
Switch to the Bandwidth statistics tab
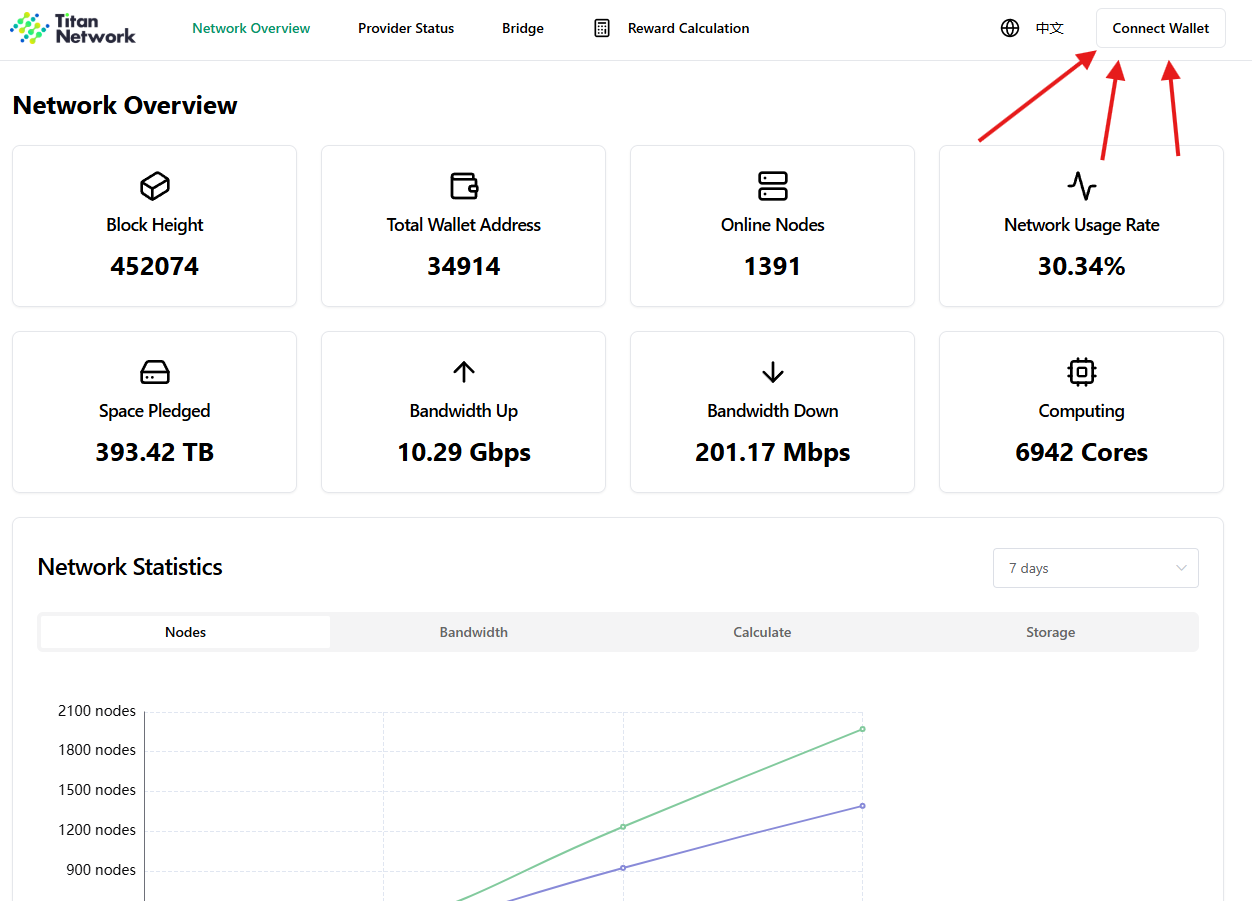click(x=474, y=632)
